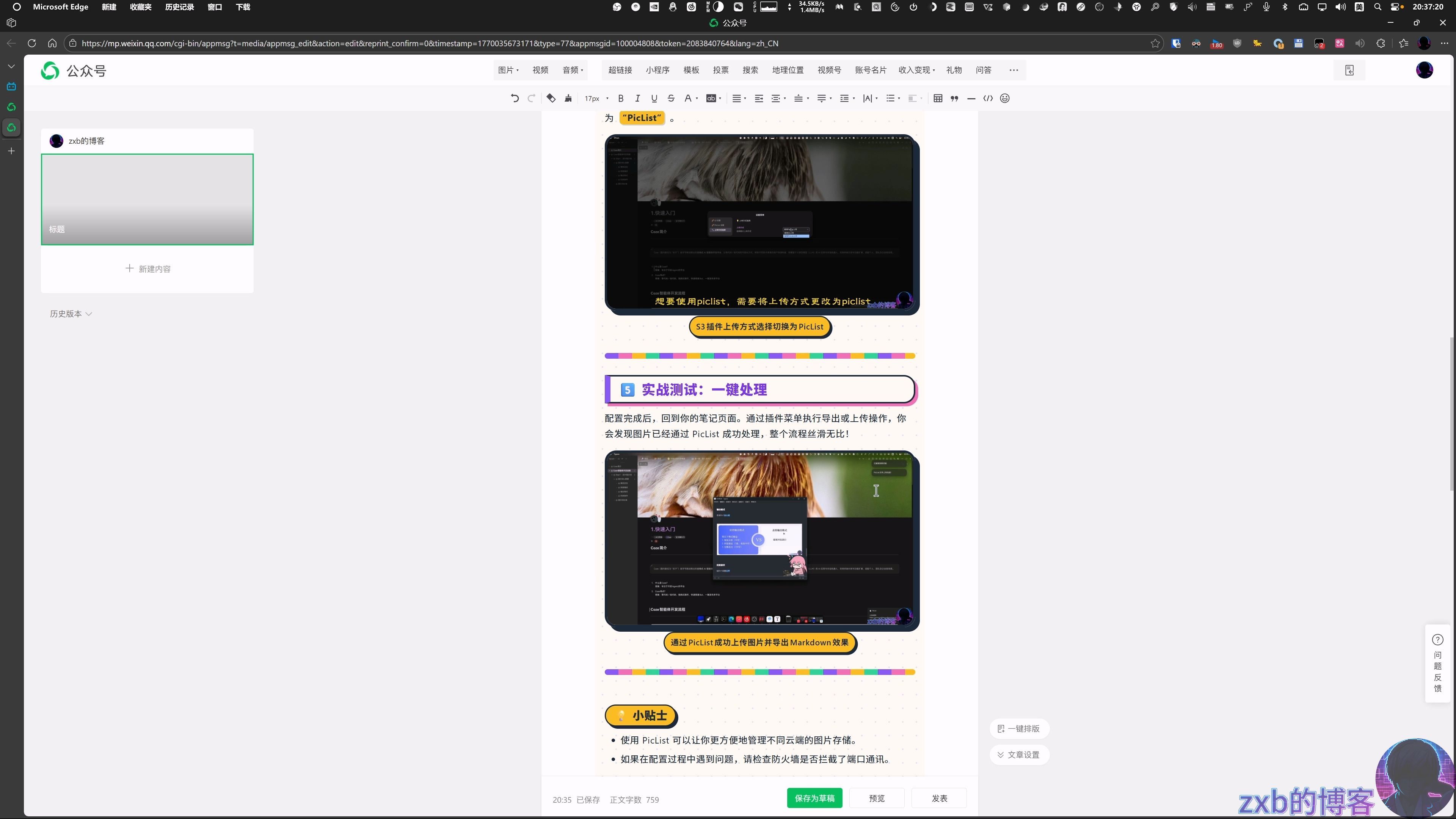The image size is (1456, 819).
Task: Toggle bold formatting
Action: (621, 98)
